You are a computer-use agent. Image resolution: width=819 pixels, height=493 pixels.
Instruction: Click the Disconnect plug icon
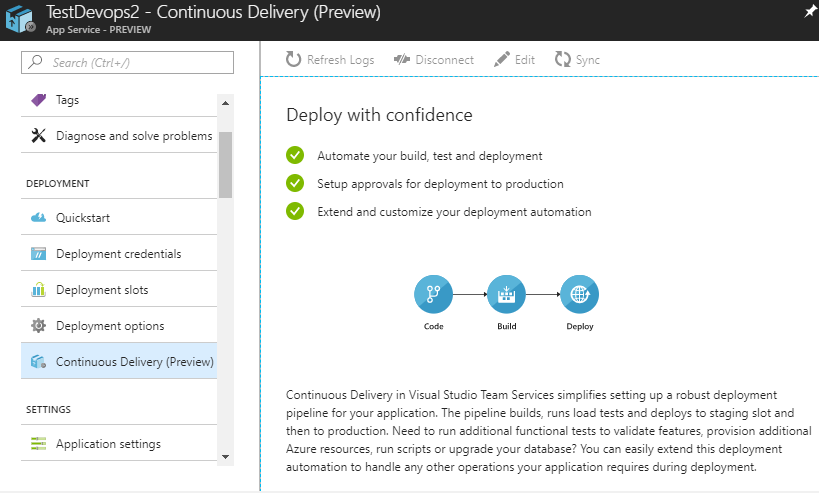(x=402, y=60)
